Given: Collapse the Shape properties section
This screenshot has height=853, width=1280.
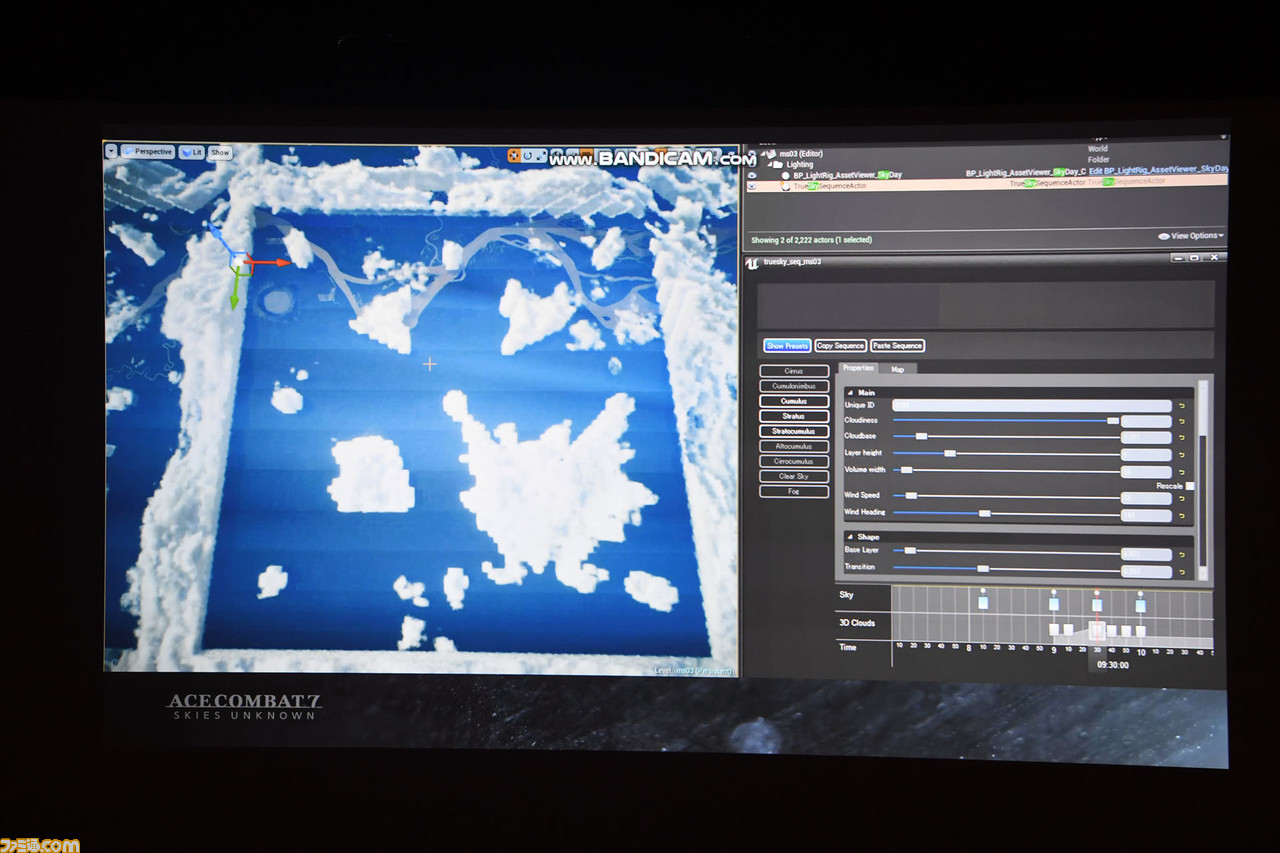Looking at the screenshot, I should point(850,537).
